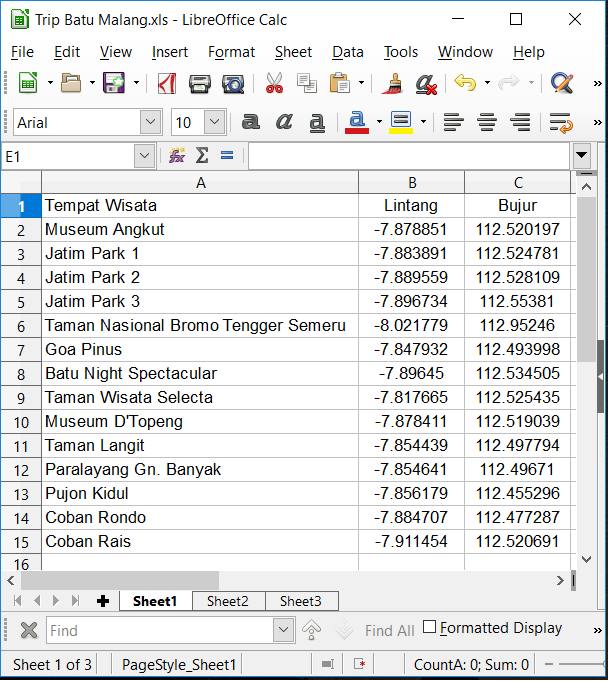Apply yellow background color swatch
This screenshot has height=681, width=608.
[x=401, y=131]
